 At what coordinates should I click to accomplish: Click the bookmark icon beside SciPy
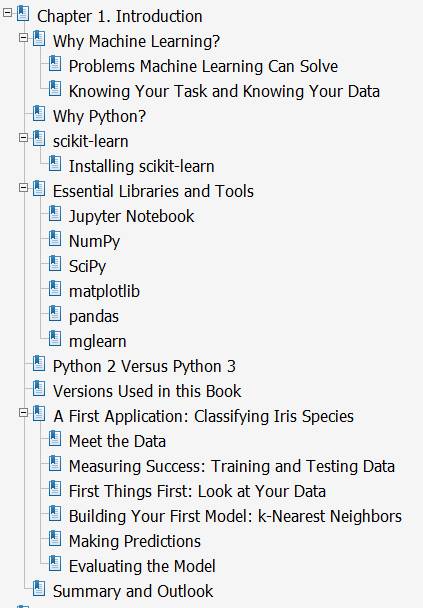tap(55, 264)
